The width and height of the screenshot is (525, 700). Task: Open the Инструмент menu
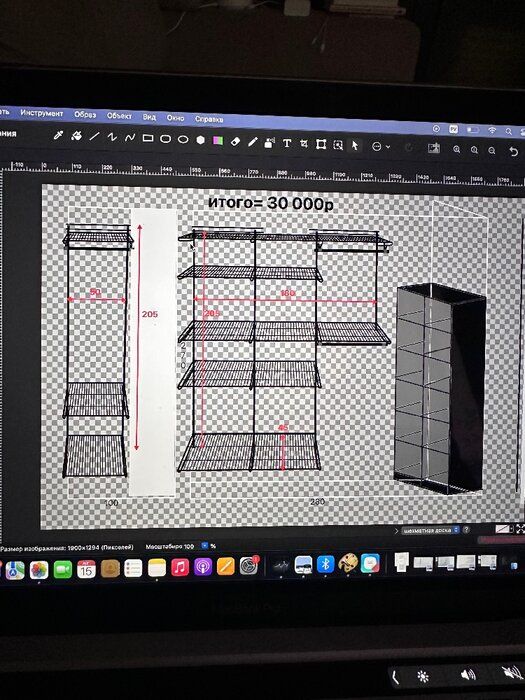click(42, 113)
